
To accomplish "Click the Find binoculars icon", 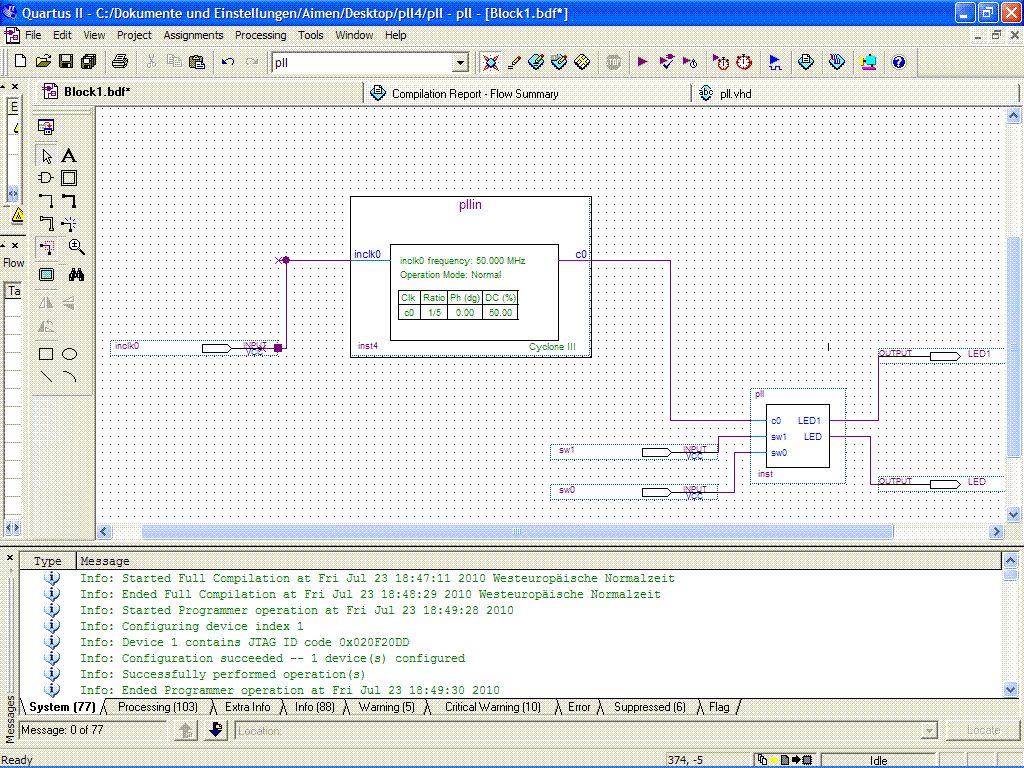I will pyautogui.click(x=76, y=274).
